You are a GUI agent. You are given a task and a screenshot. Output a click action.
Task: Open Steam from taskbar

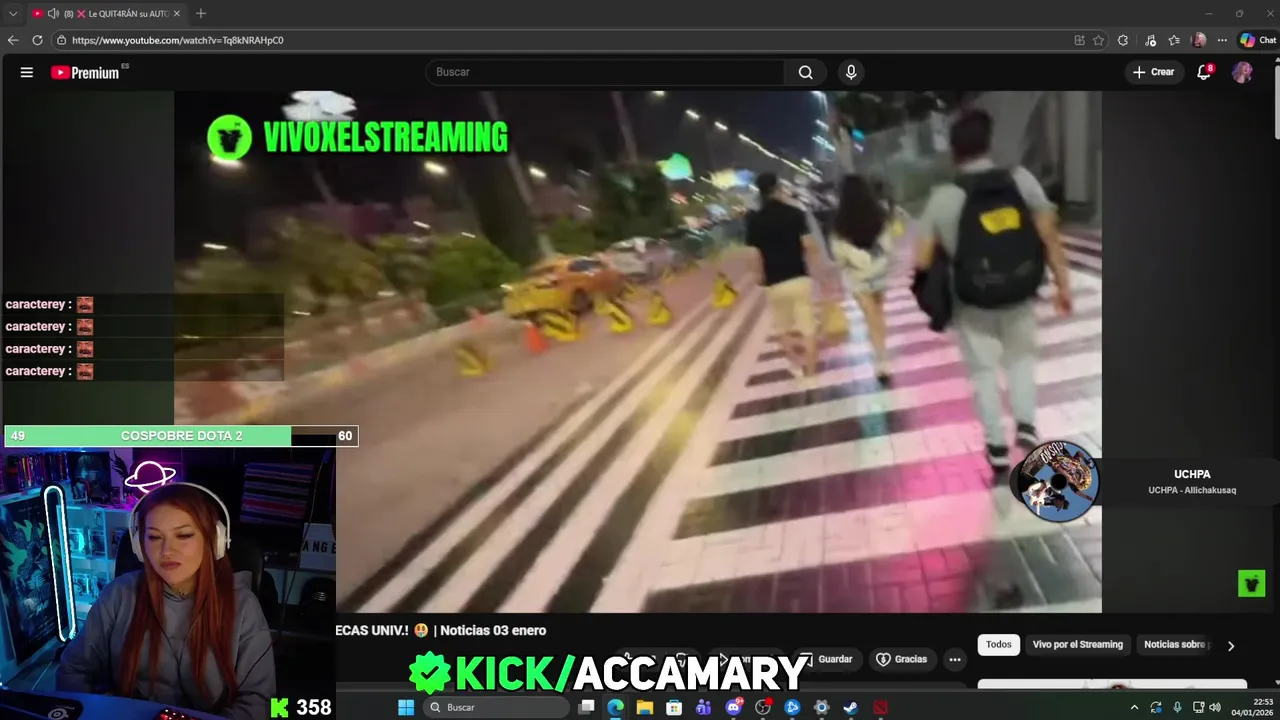(851, 707)
